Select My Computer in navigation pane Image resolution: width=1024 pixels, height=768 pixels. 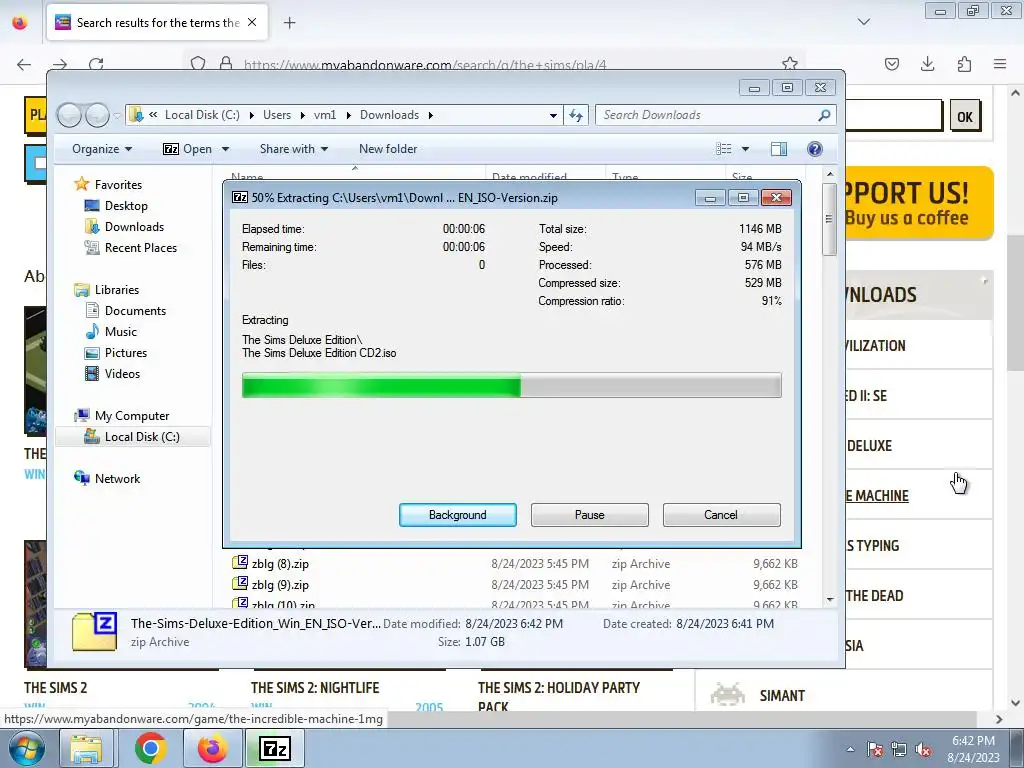click(x=132, y=416)
